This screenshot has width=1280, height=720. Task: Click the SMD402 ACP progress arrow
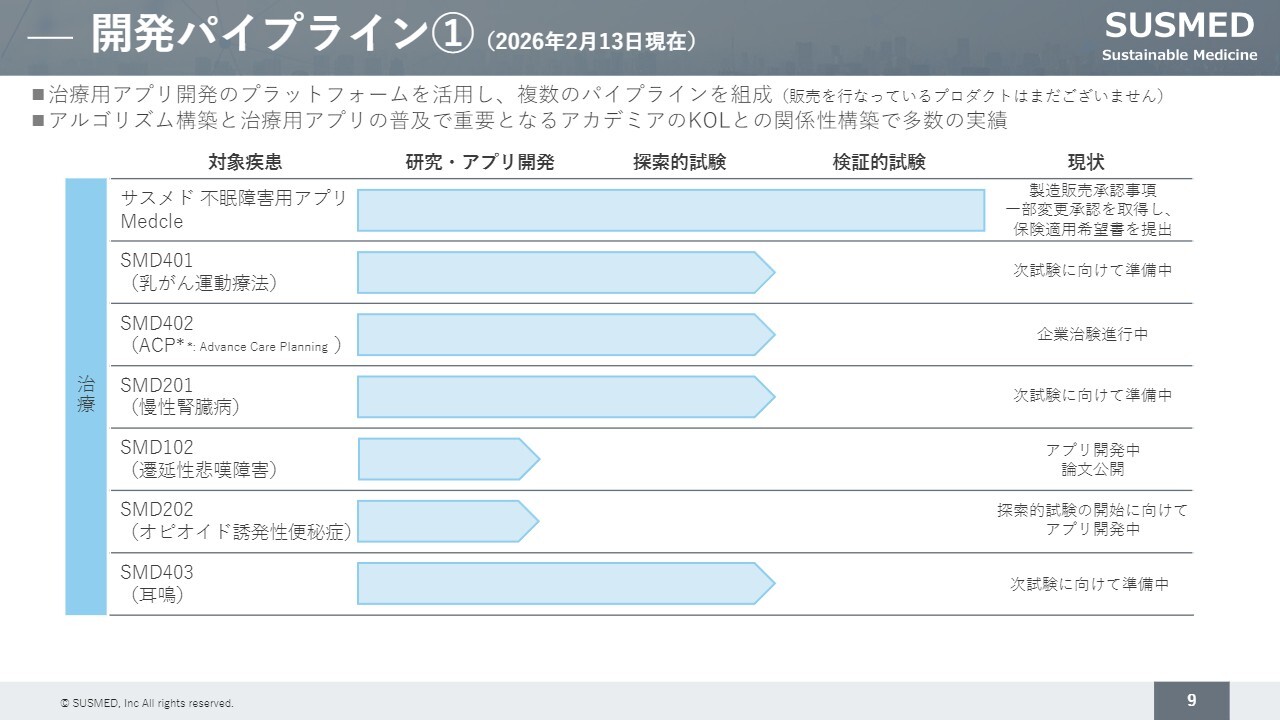tap(565, 335)
